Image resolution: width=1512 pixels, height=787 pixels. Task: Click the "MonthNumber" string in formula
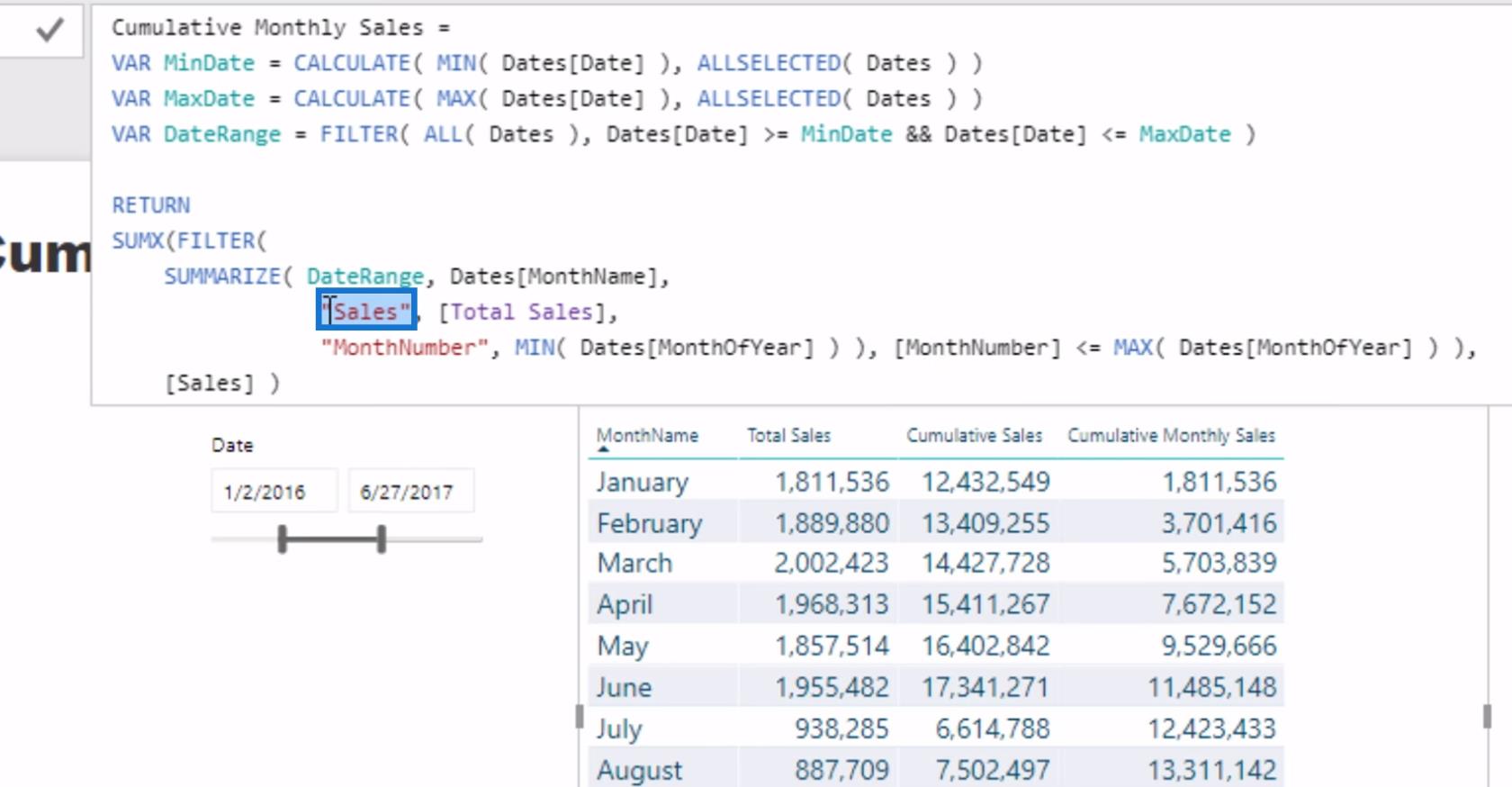(x=404, y=348)
